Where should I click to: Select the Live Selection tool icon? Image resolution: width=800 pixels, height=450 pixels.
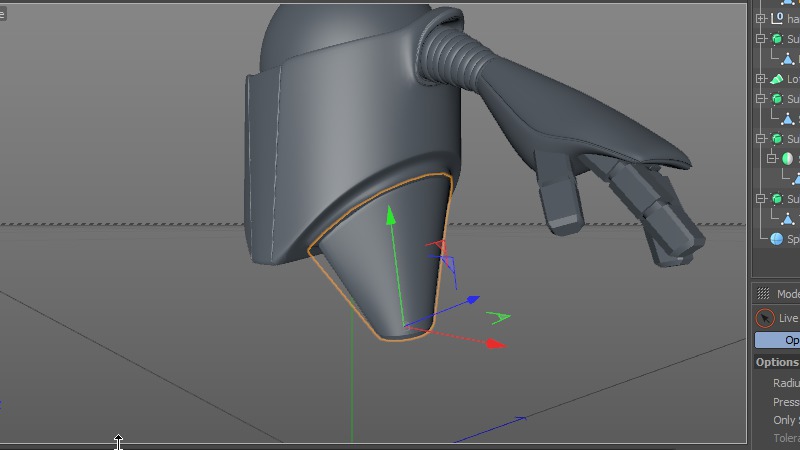tap(765, 318)
